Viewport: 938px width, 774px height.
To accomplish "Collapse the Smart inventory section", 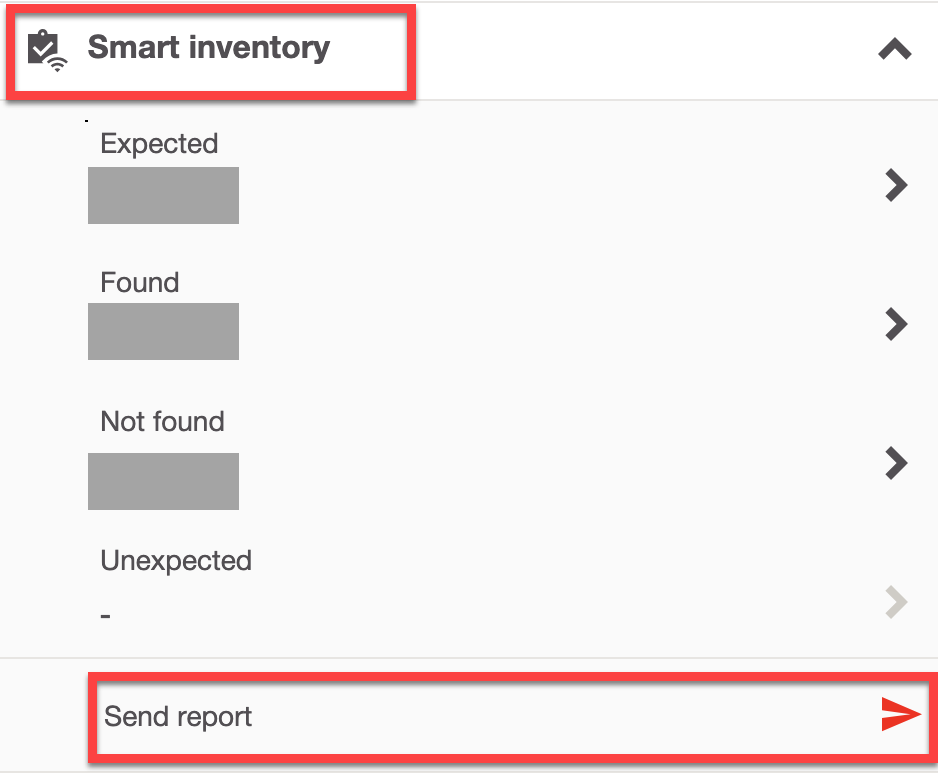I will 894,49.
